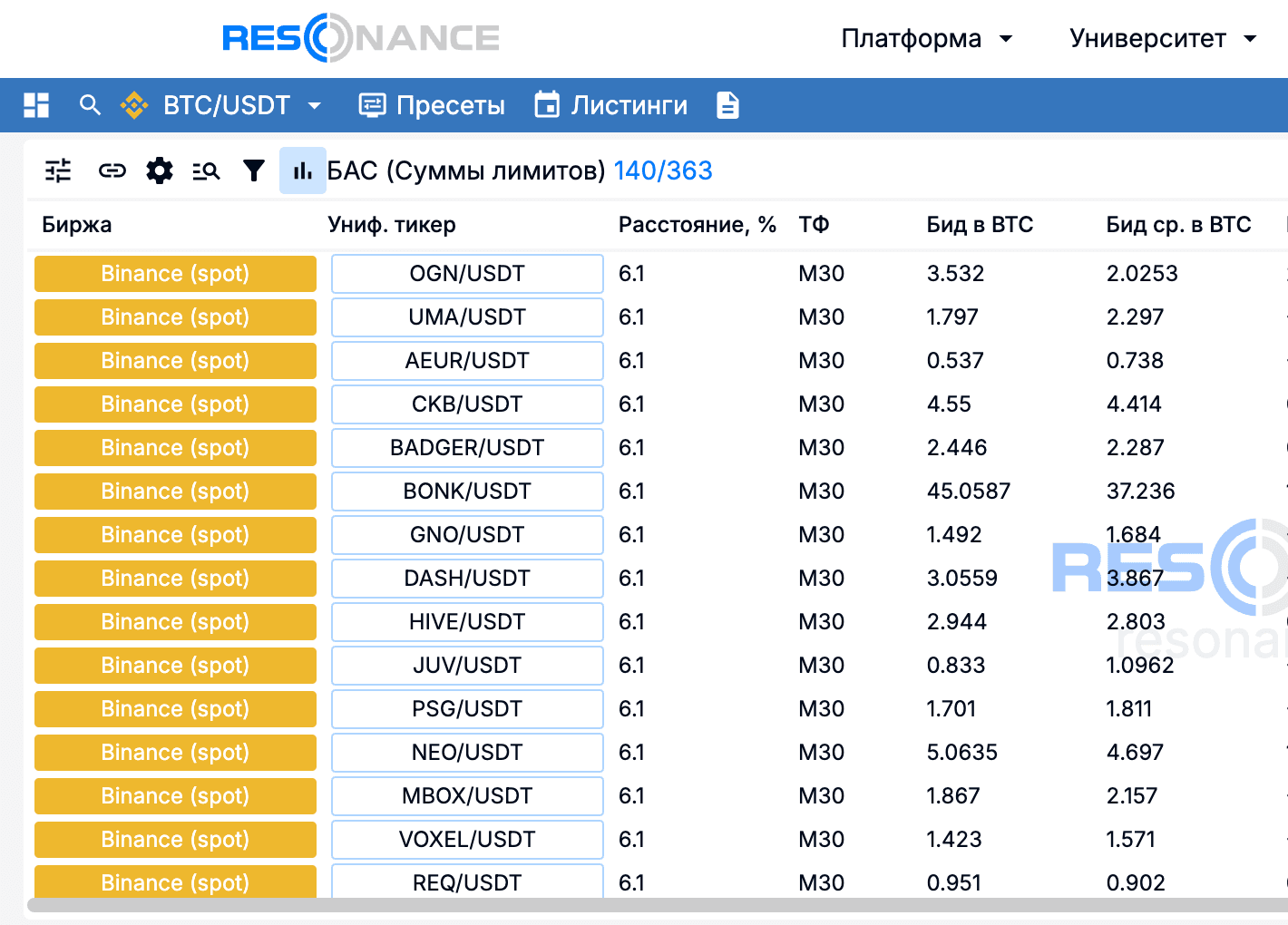1288x925 pixels.
Task: Sort by Бид ср. в BTC header
Action: 1178,225
